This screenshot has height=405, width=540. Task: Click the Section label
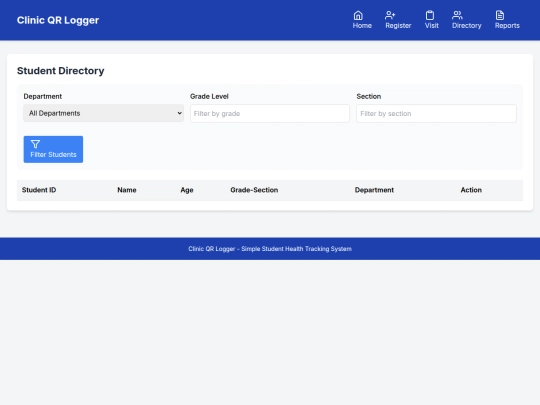click(368, 96)
